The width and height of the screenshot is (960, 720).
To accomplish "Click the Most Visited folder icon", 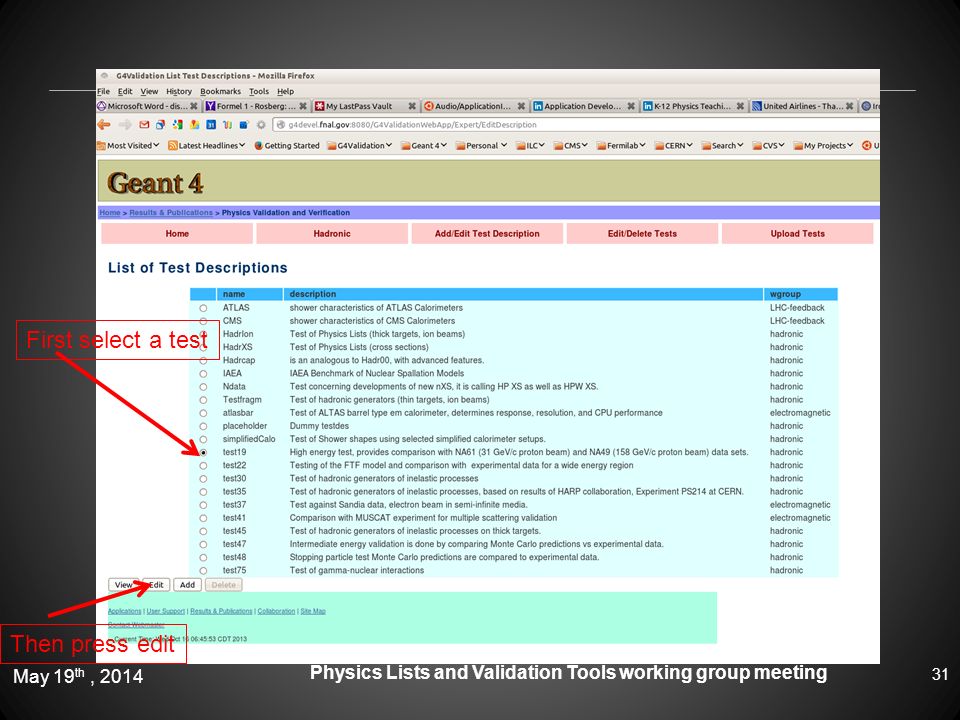I will pyautogui.click(x=101, y=146).
